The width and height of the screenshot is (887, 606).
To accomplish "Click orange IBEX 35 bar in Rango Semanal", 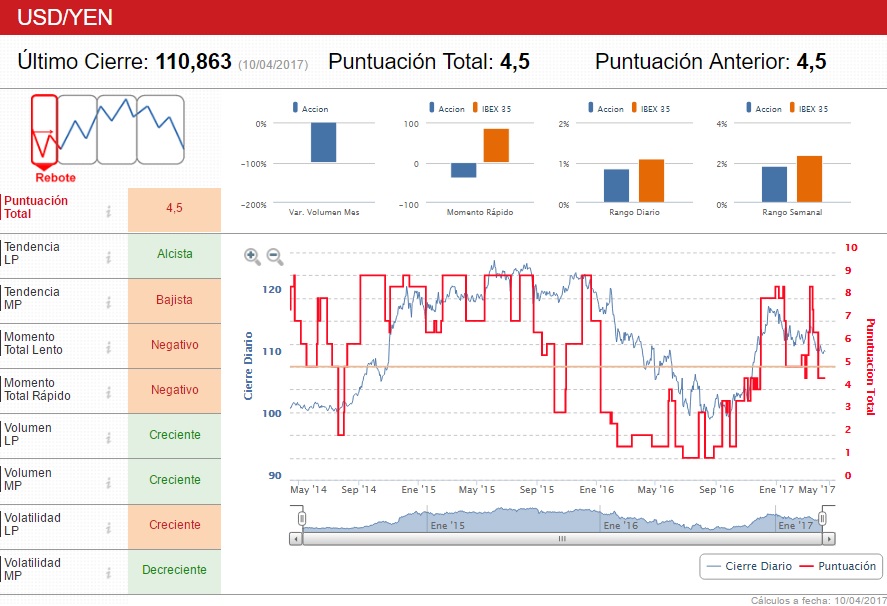I will pyautogui.click(x=810, y=179).
